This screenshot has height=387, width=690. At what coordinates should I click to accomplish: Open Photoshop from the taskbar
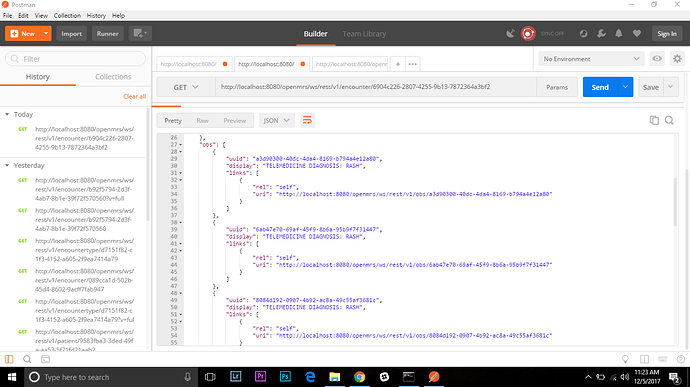285,377
